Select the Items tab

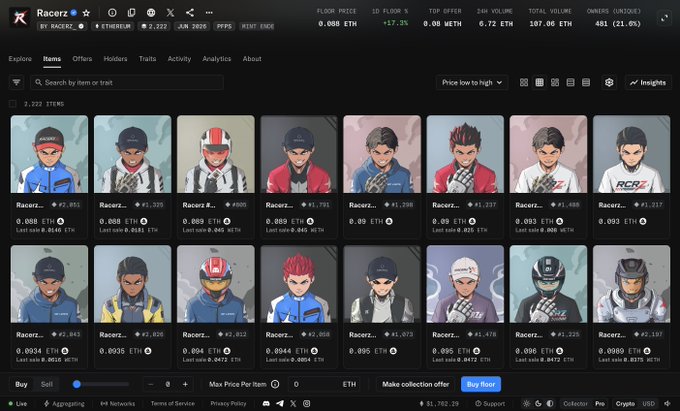pos(52,59)
